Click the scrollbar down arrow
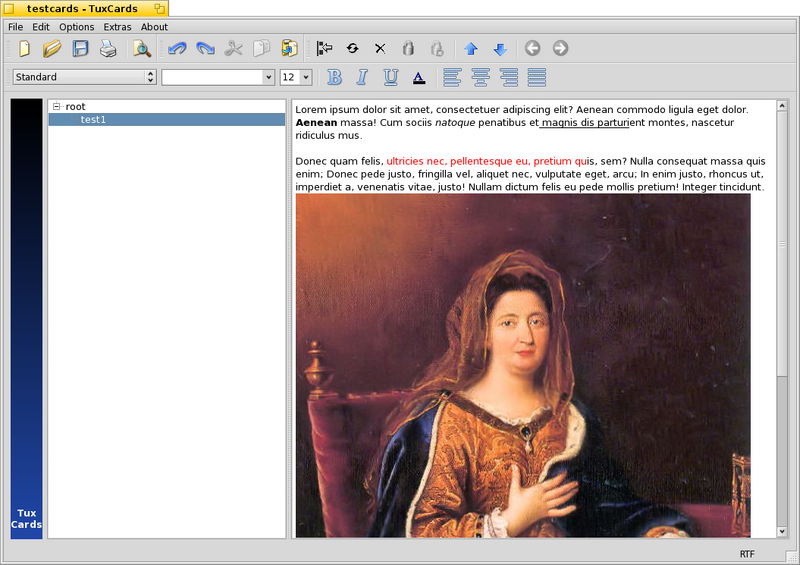 pos(782,532)
